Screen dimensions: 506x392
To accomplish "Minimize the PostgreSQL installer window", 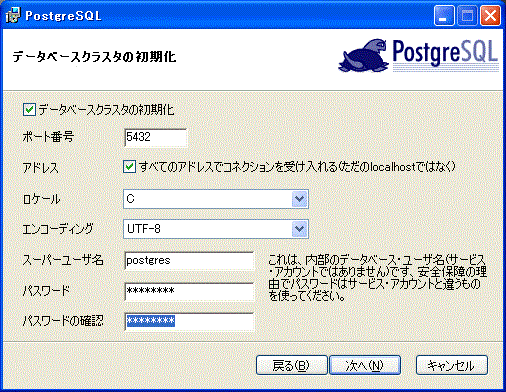I will (444, 16).
